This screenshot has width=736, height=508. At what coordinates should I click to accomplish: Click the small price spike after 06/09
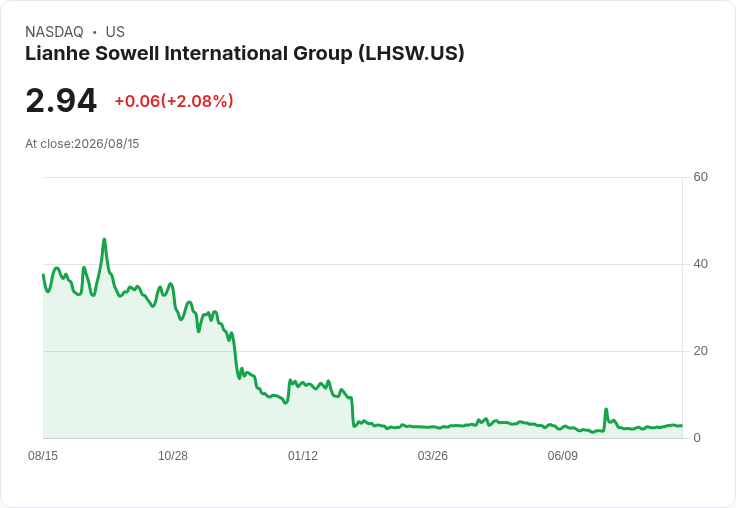[606, 409]
